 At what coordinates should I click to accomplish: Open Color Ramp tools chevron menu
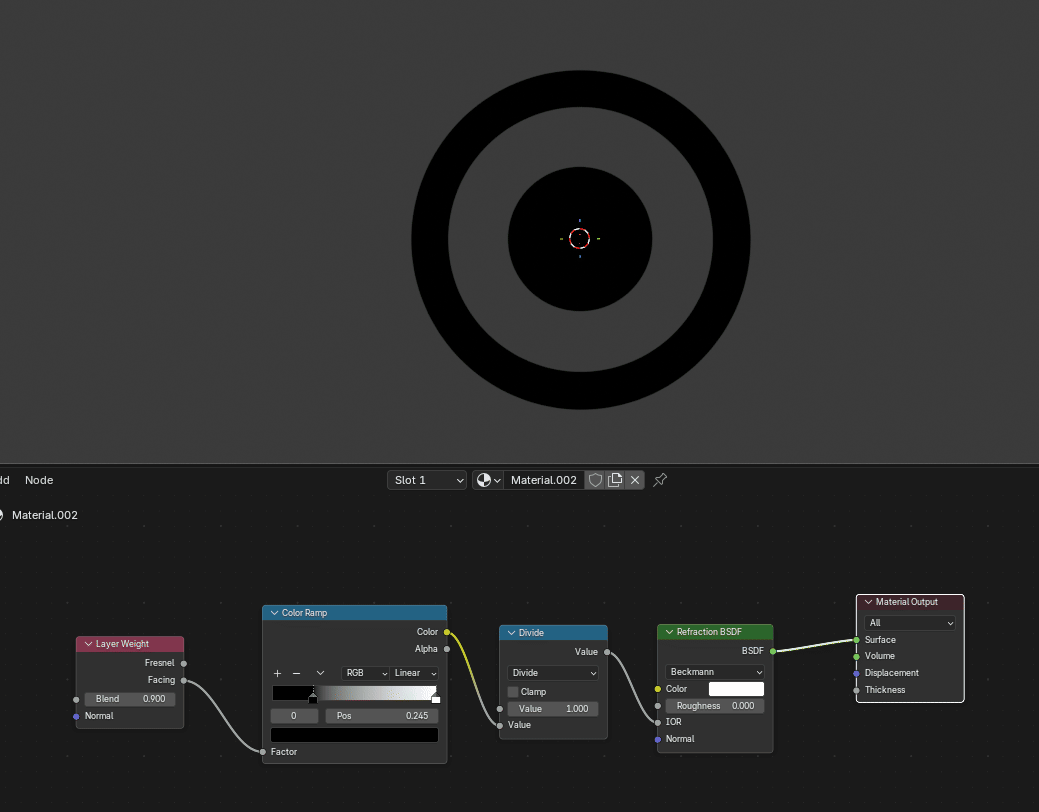(x=320, y=673)
